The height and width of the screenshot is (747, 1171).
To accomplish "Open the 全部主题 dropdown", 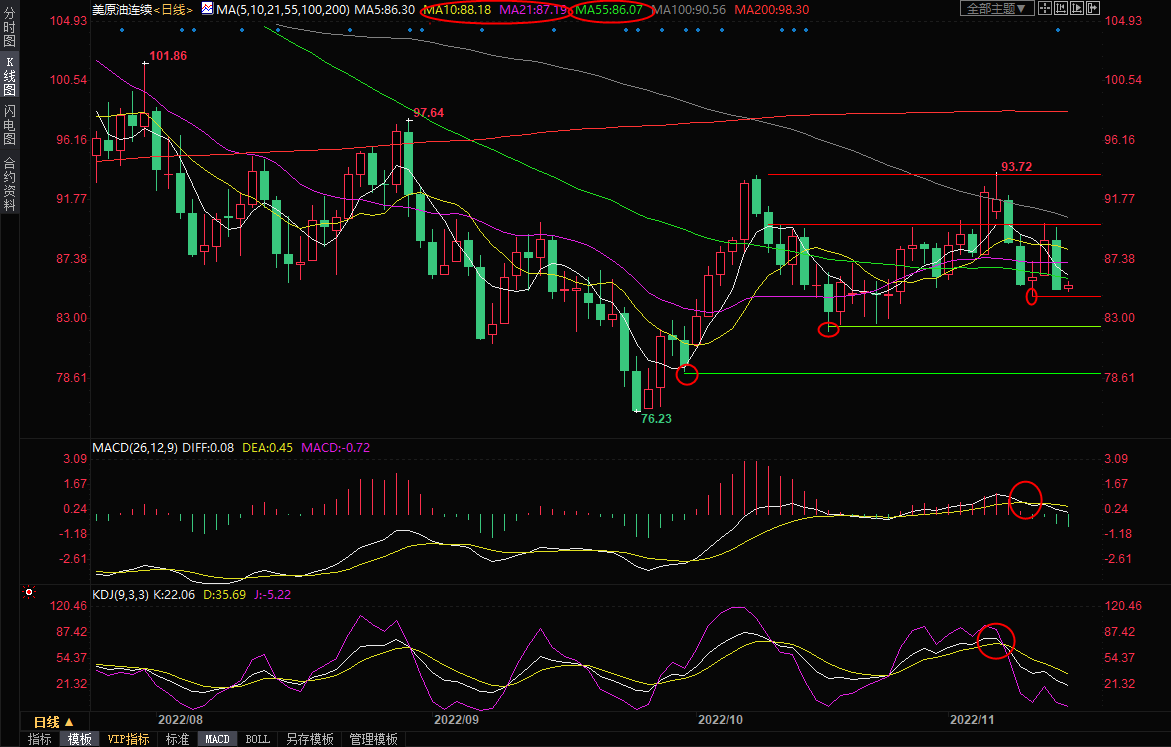I will [995, 8].
